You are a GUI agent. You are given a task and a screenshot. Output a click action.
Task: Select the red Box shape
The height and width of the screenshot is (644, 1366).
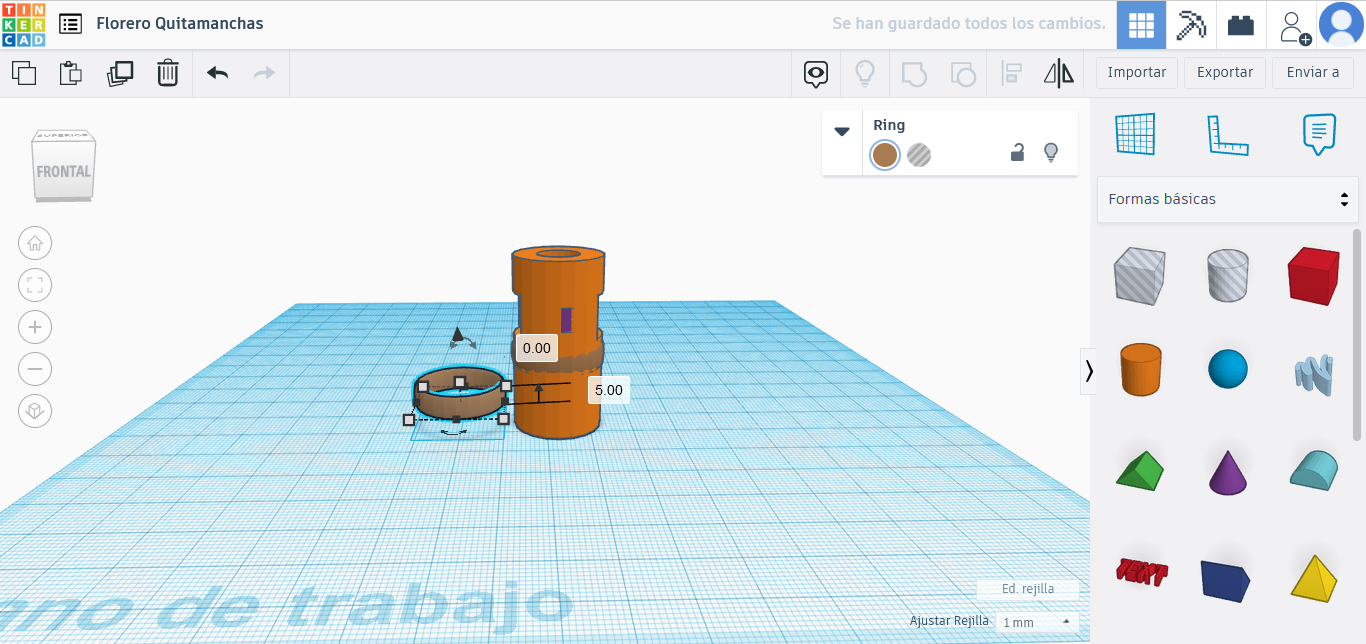1313,276
